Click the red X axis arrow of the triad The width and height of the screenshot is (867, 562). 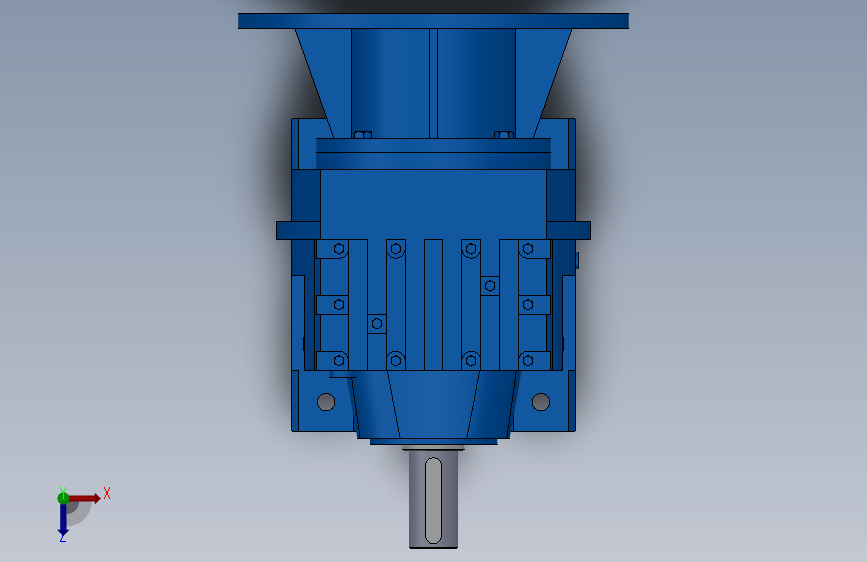pyautogui.click(x=84, y=498)
